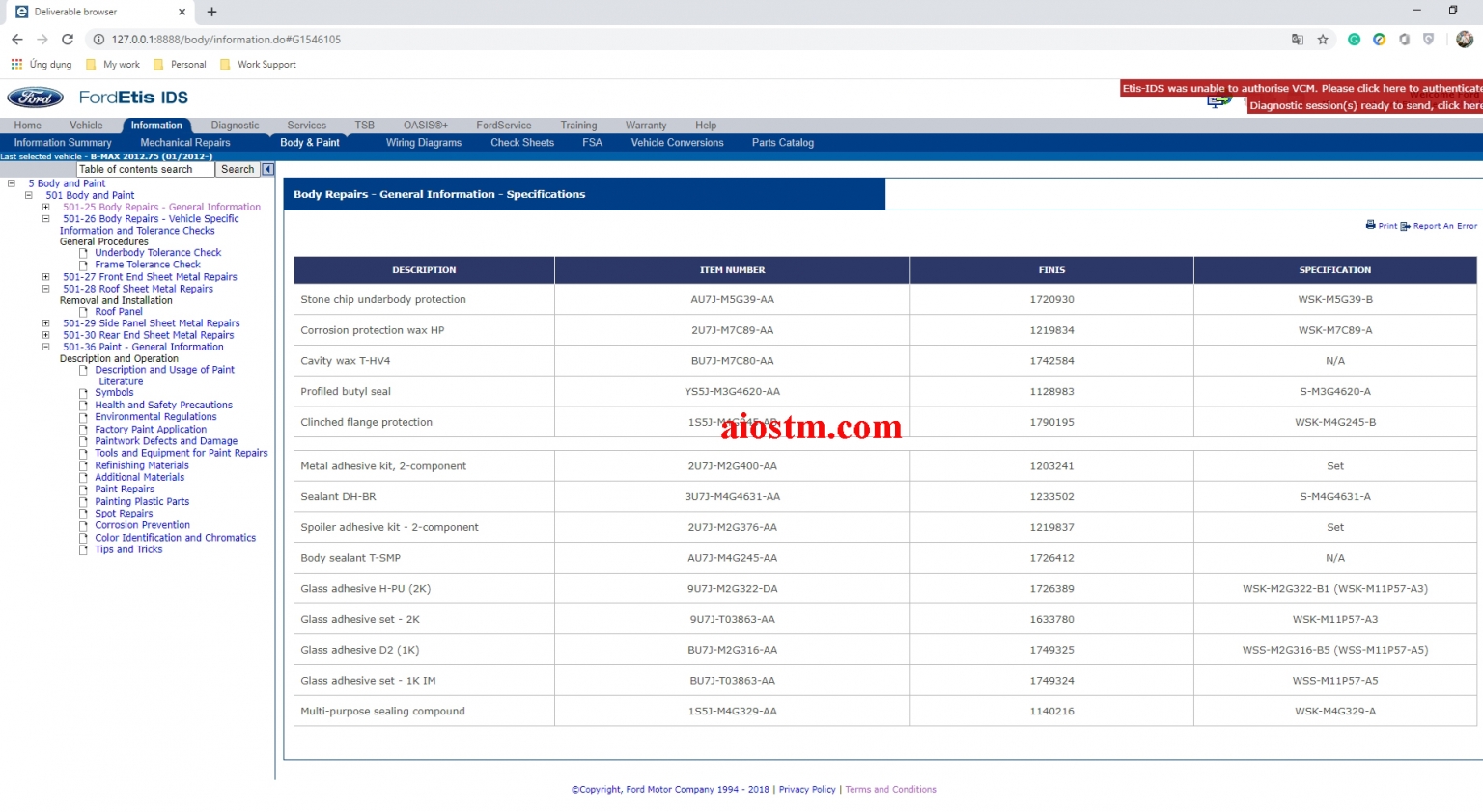This screenshot has height=812, width=1483.
Task: Open the Work Support bookmark folder
Action: pyautogui.click(x=258, y=65)
